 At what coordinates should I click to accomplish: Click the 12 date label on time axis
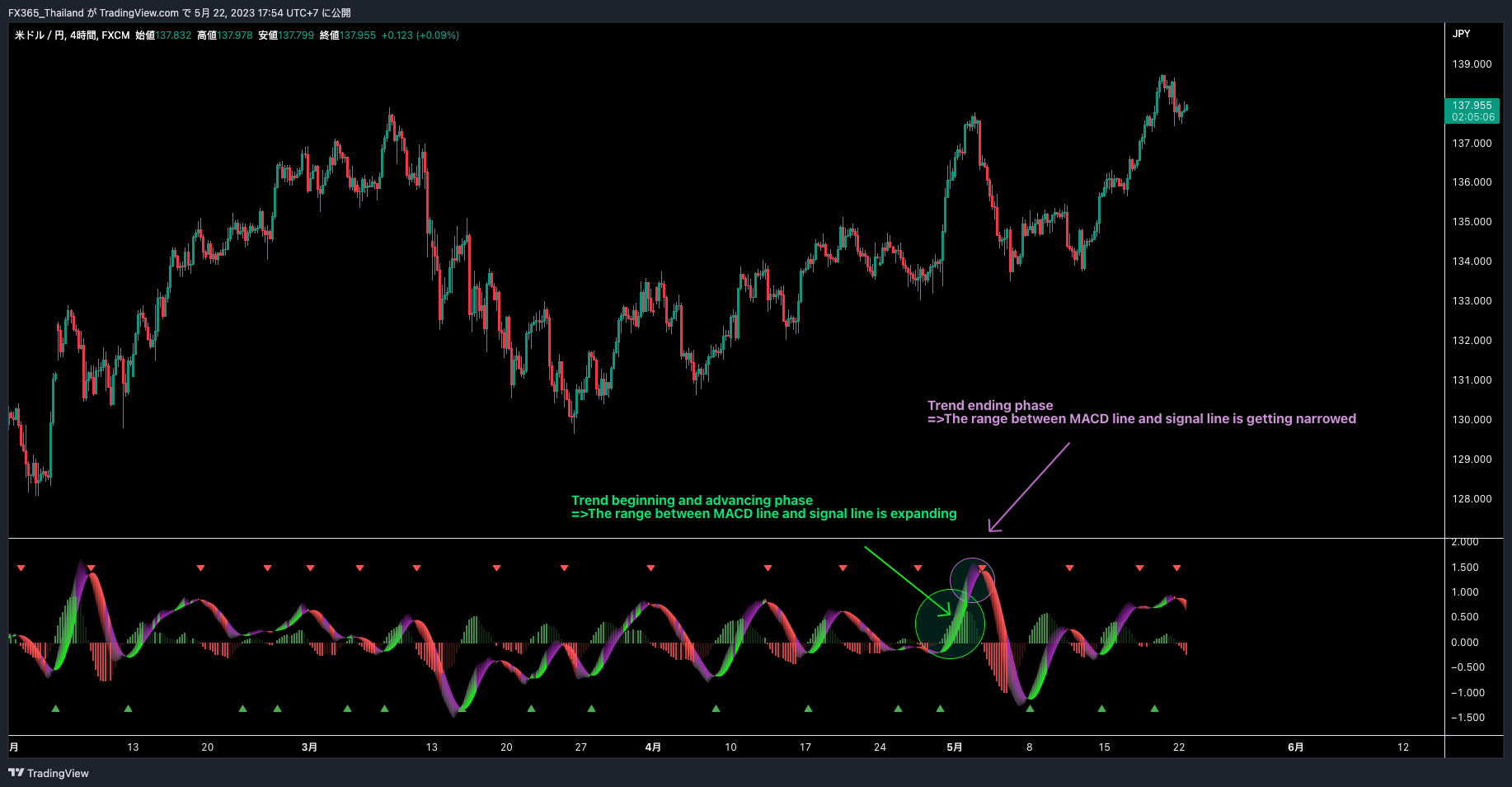click(x=1403, y=747)
